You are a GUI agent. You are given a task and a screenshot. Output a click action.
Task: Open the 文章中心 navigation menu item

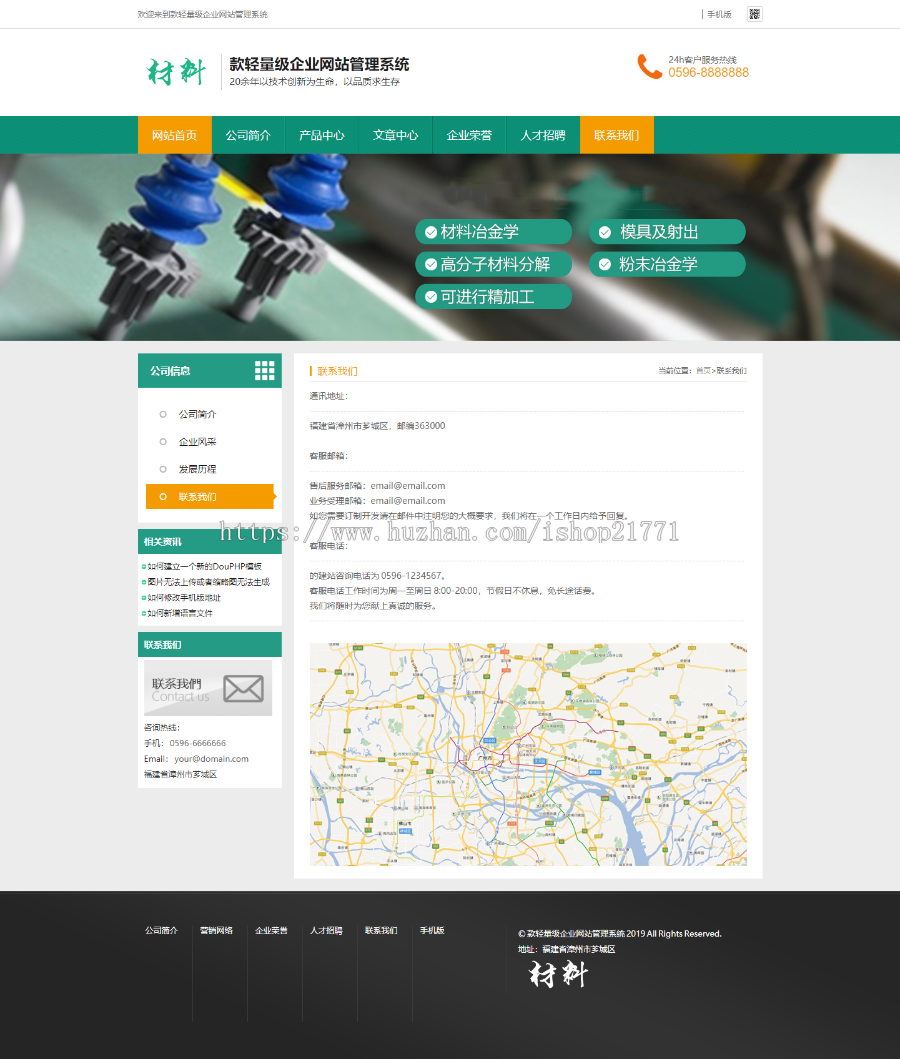(x=395, y=134)
